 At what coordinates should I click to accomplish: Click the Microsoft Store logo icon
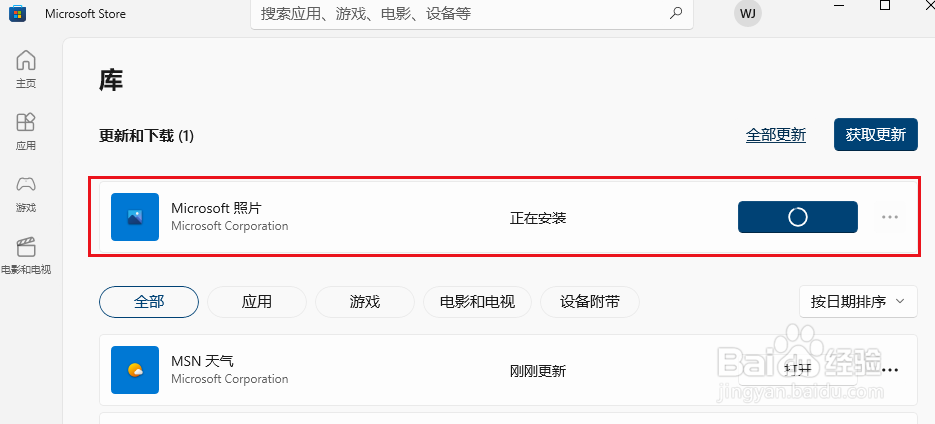(x=17, y=14)
